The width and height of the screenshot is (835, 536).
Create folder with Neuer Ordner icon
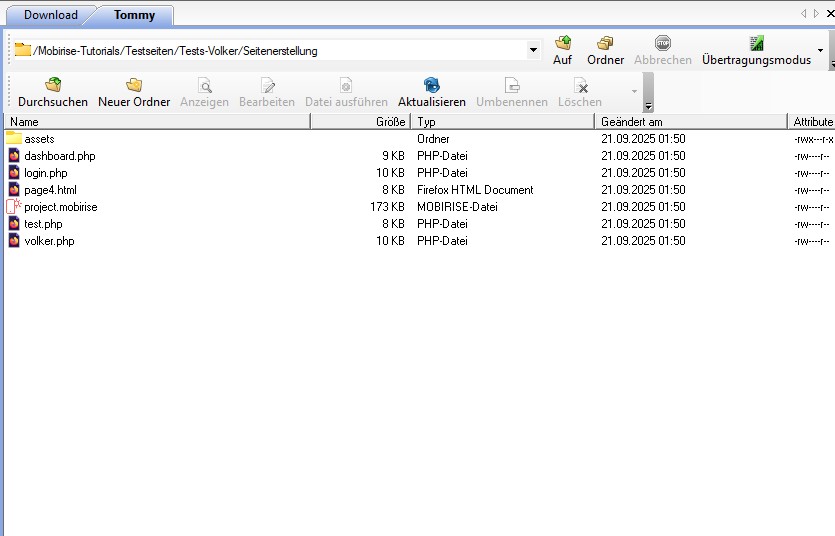click(134, 85)
